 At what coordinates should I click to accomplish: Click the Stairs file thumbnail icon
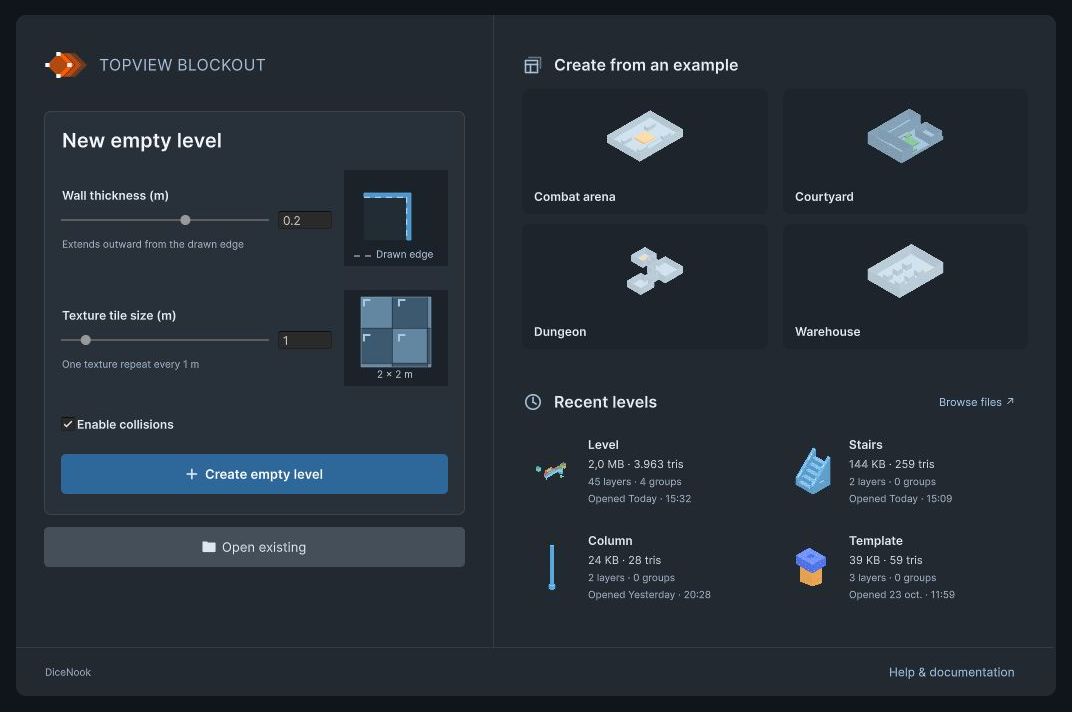[813, 471]
